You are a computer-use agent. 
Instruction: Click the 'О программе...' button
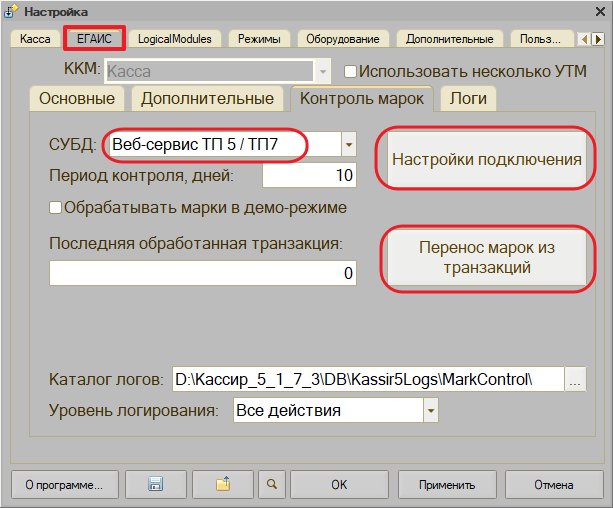pos(65,485)
